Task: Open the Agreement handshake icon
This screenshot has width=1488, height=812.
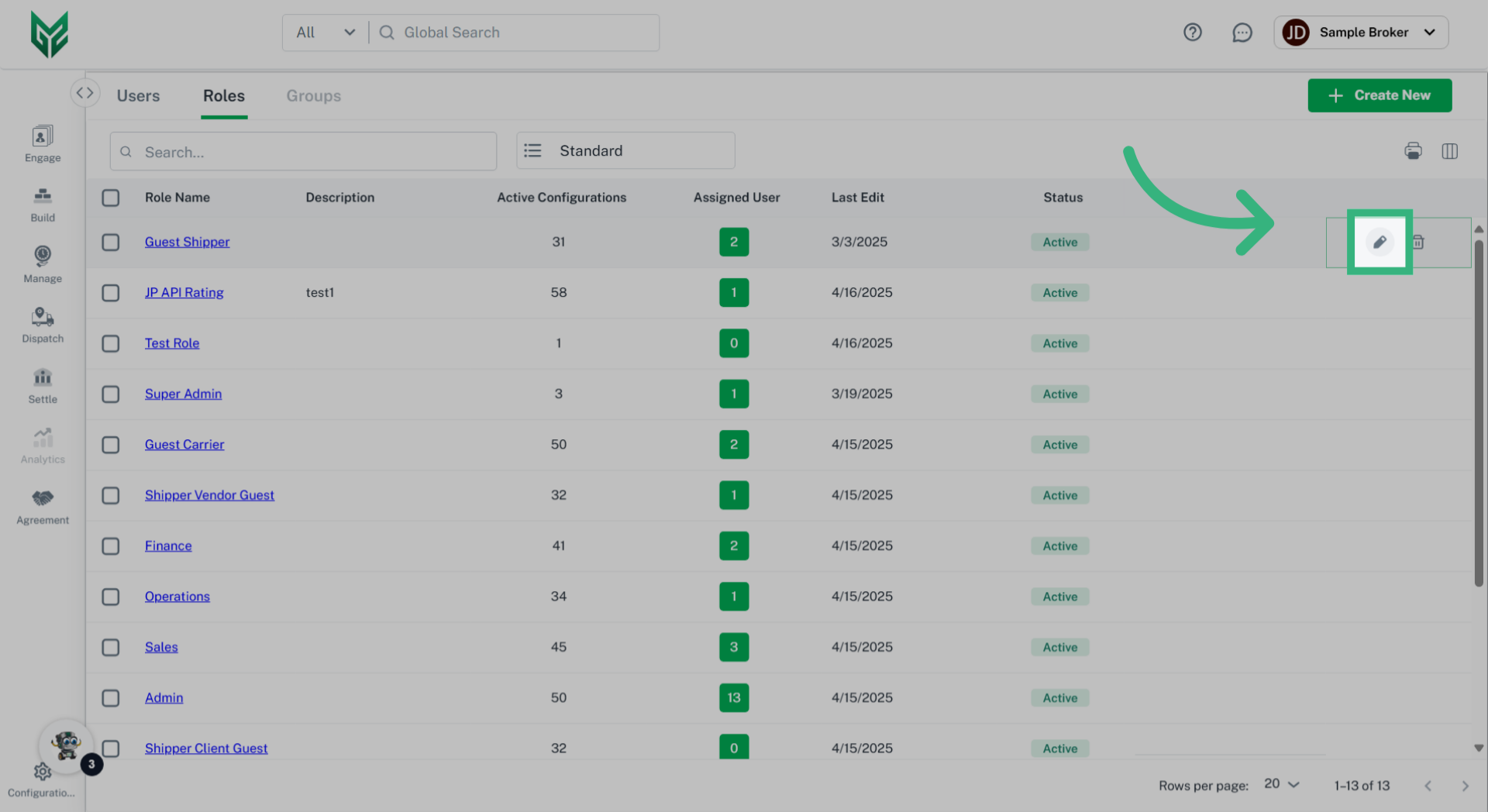Action: tap(43, 506)
